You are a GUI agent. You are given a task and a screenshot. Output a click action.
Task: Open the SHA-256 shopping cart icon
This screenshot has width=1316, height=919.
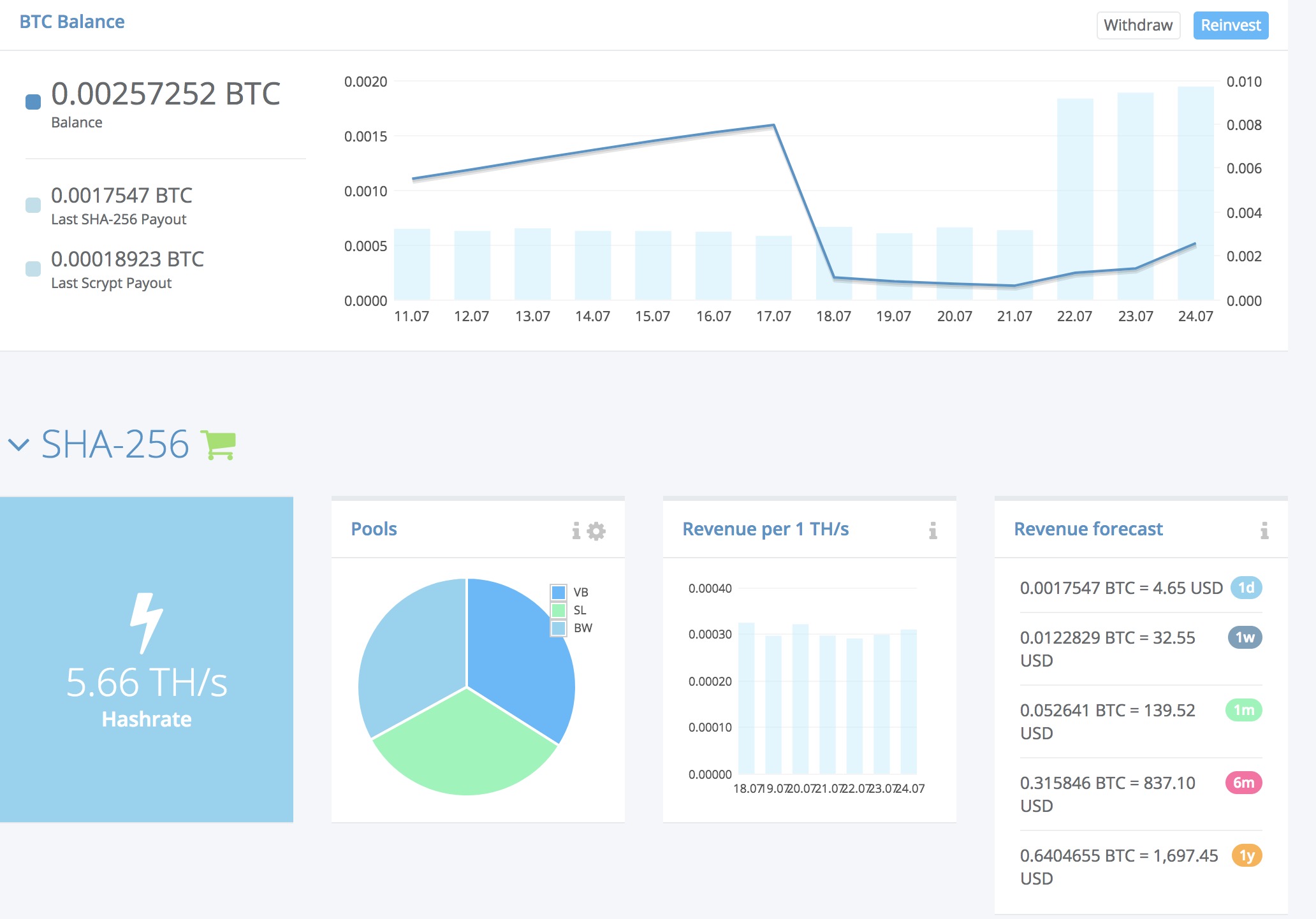(219, 444)
